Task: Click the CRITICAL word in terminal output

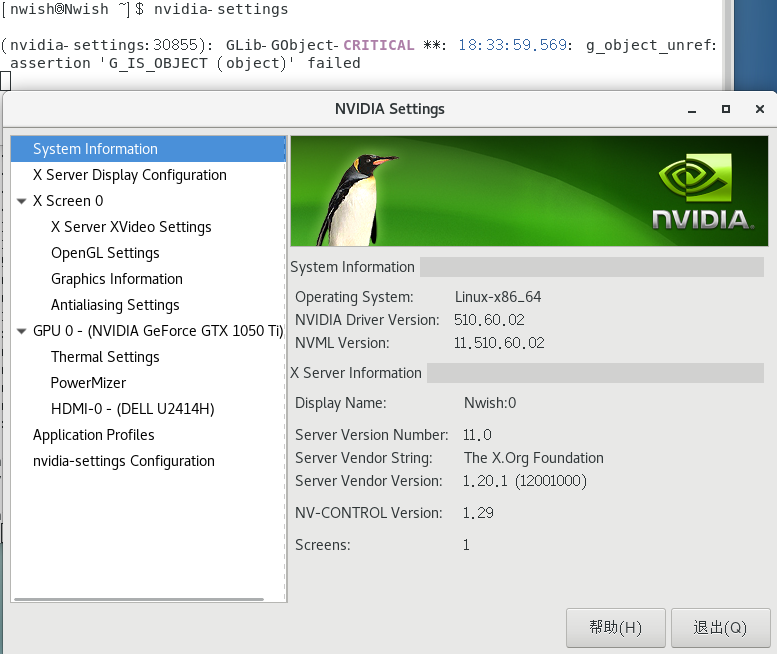Action: 379,45
